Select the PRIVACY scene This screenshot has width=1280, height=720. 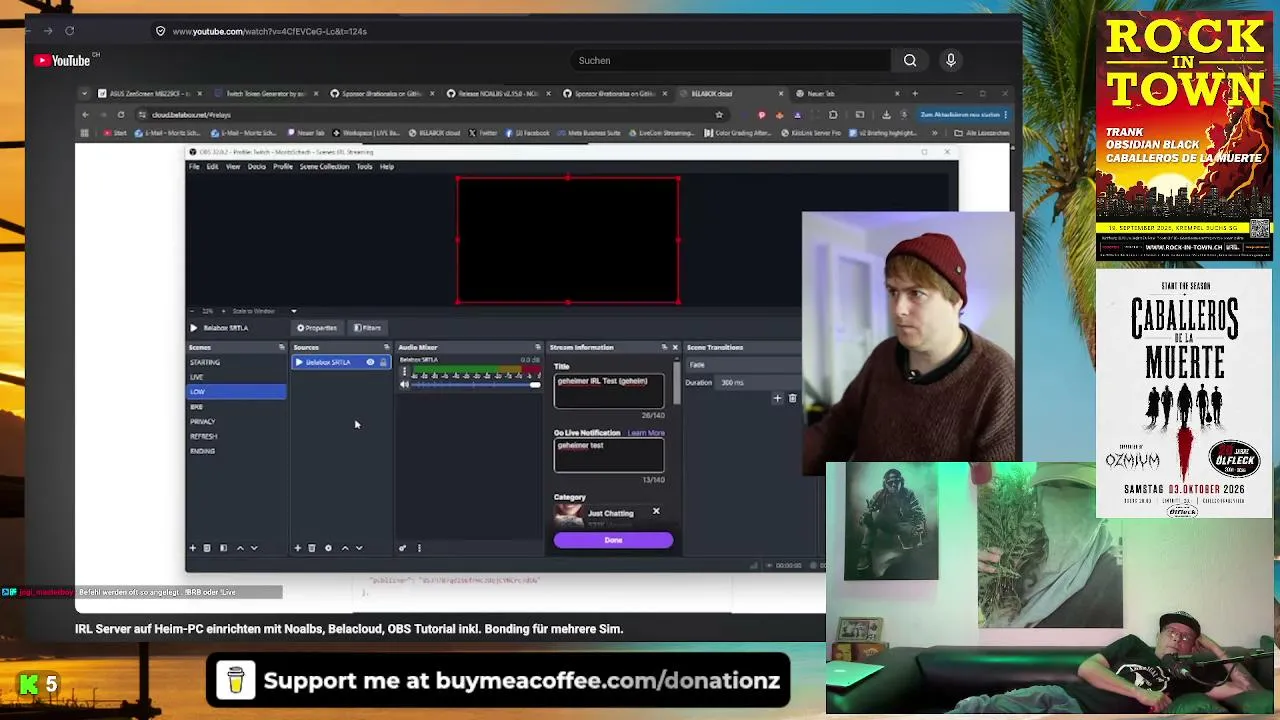237,421
